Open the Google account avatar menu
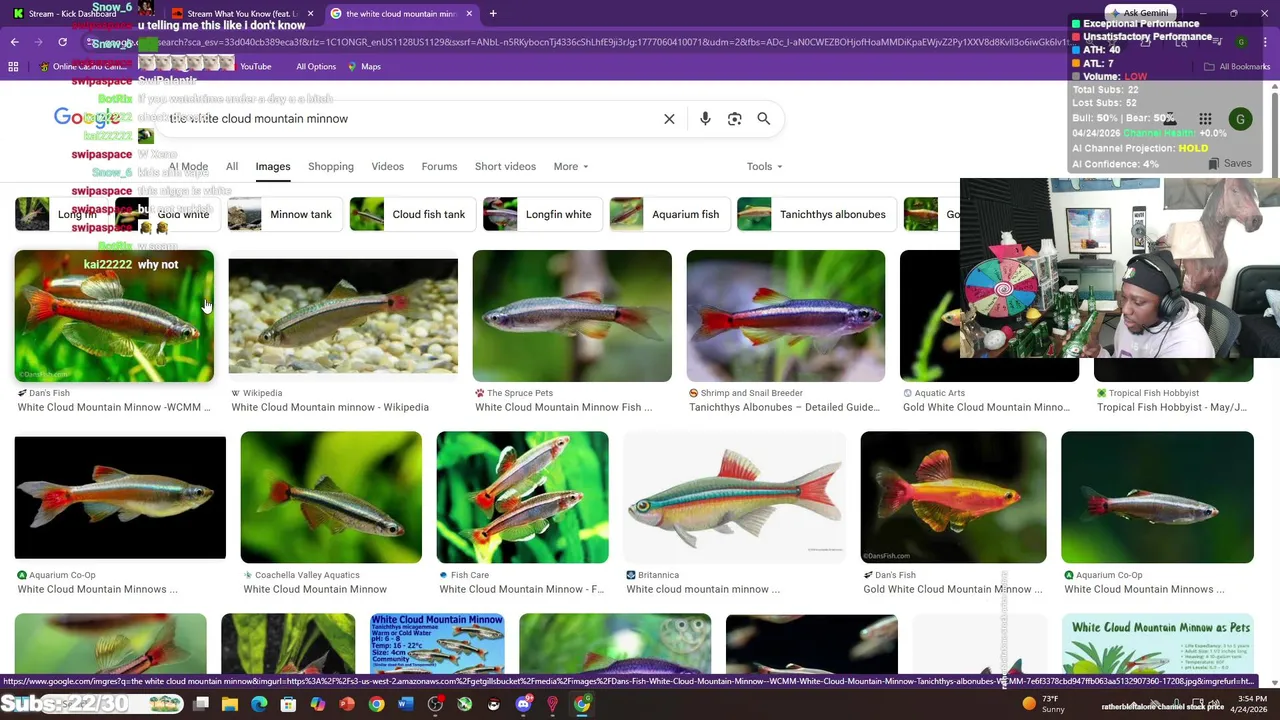This screenshot has height=720, width=1280. pyautogui.click(x=1240, y=119)
